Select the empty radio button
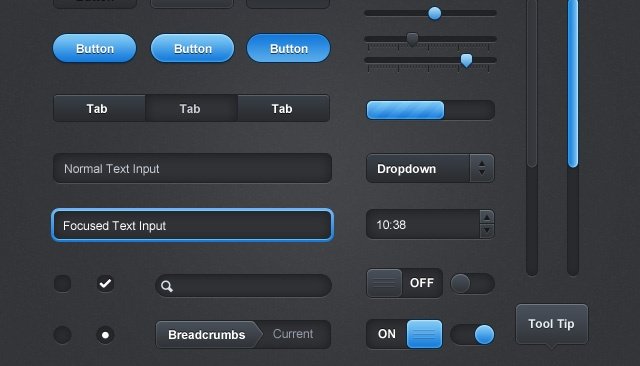The height and width of the screenshot is (366, 640). [62, 335]
